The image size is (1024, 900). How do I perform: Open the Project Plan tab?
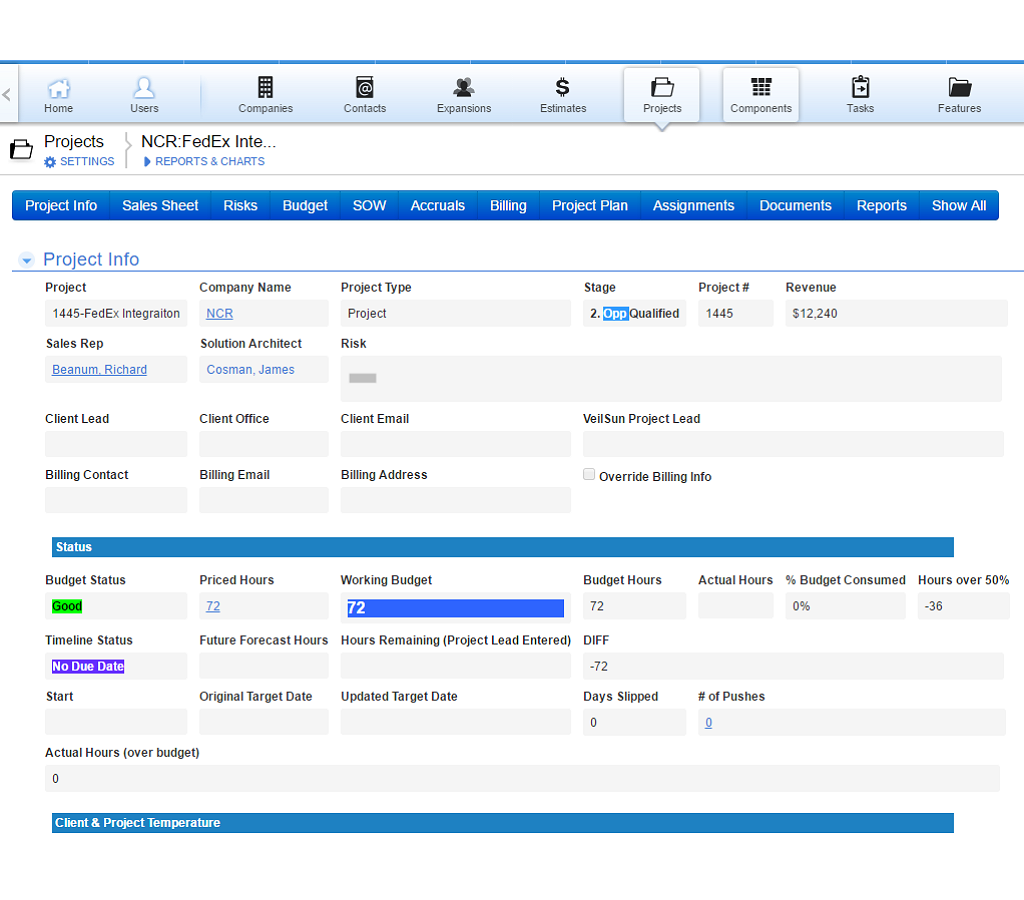pyautogui.click(x=590, y=206)
